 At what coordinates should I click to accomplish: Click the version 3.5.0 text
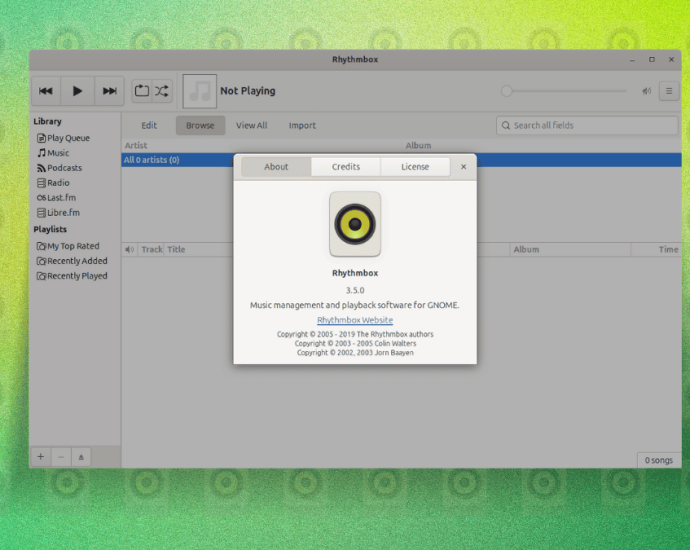point(355,290)
